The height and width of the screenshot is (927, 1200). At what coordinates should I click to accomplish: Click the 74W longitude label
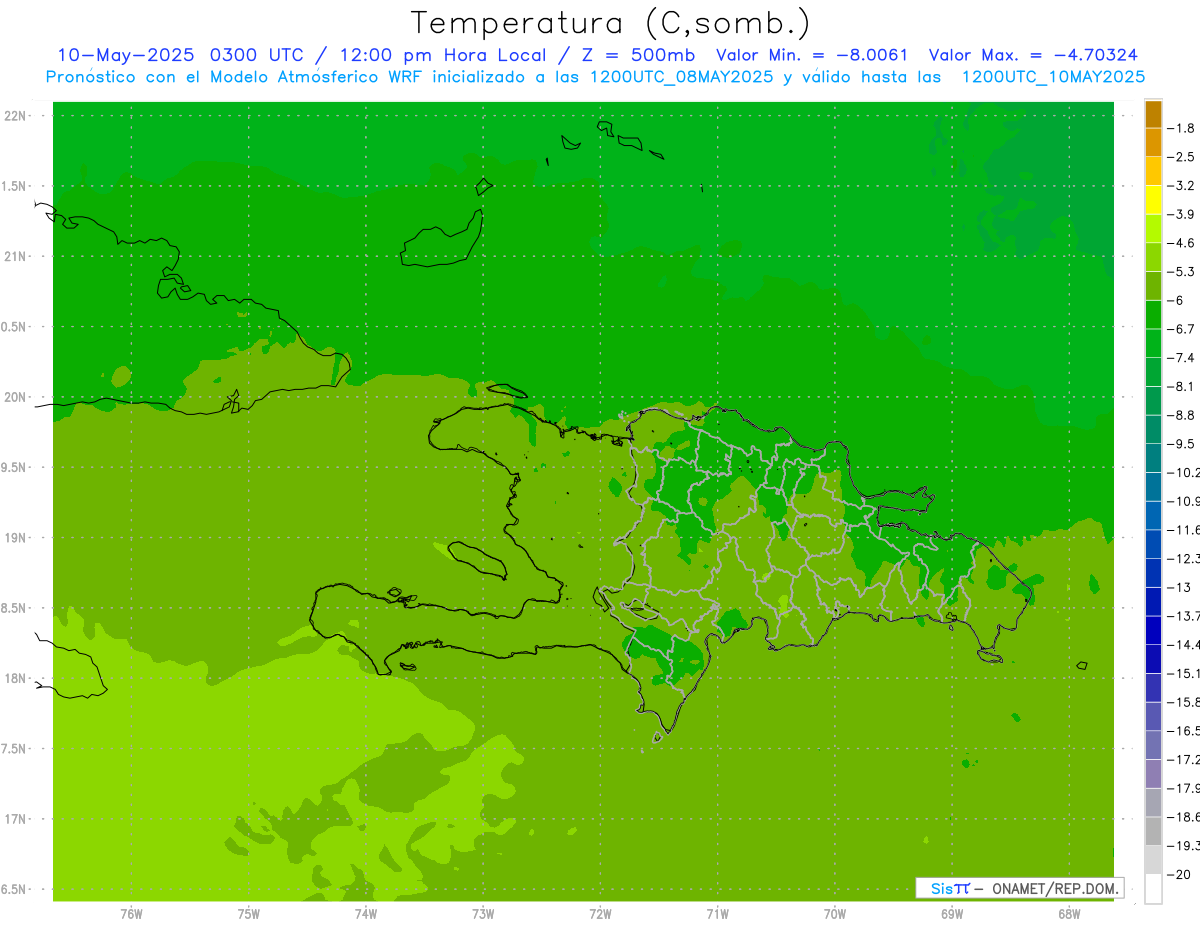[x=365, y=914]
